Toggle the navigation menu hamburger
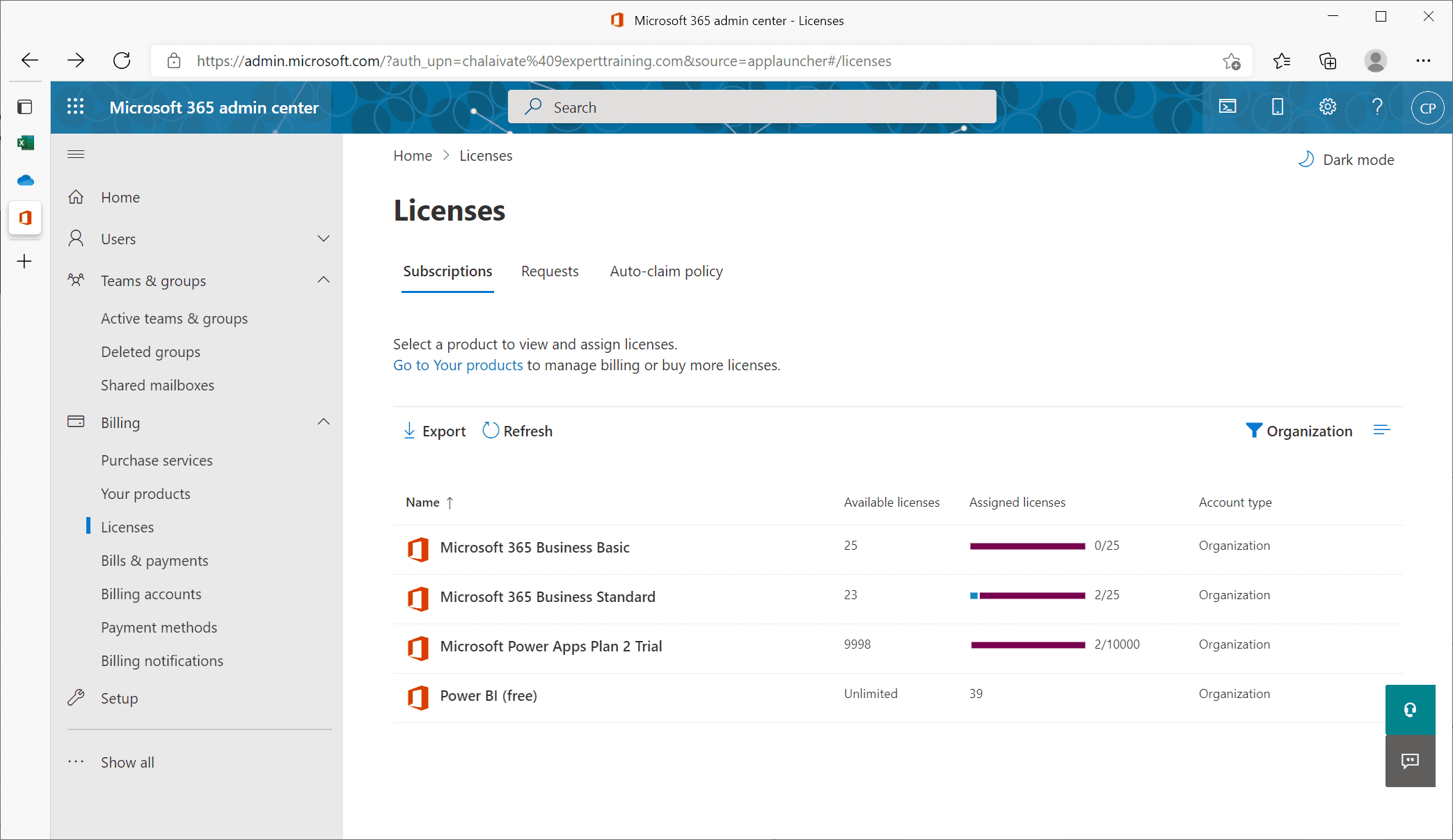 tap(76, 154)
